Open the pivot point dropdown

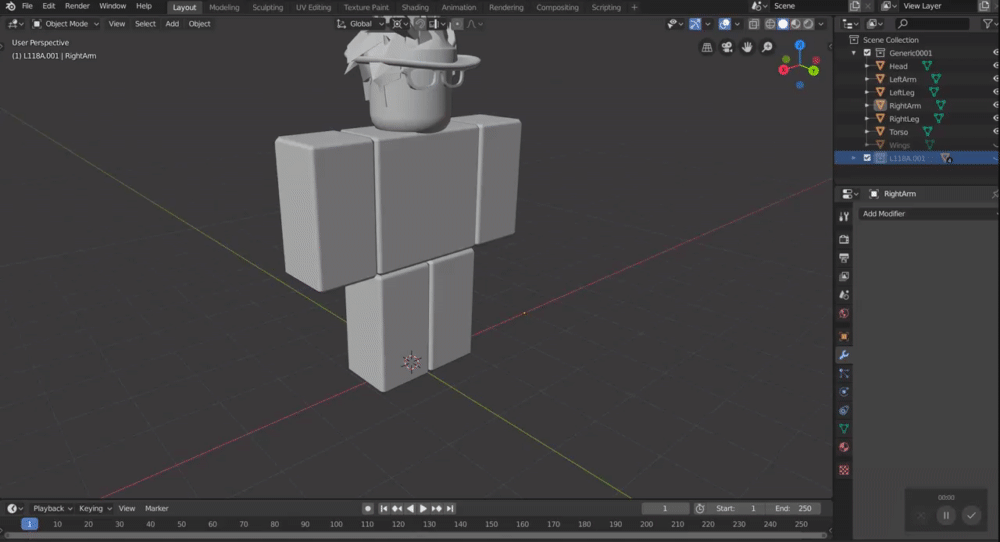[400, 24]
